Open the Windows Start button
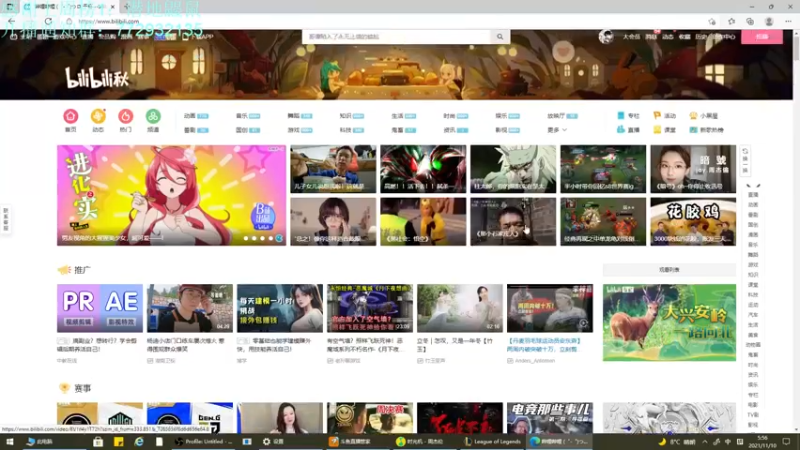The image size is (800, 450). [9, 441]
